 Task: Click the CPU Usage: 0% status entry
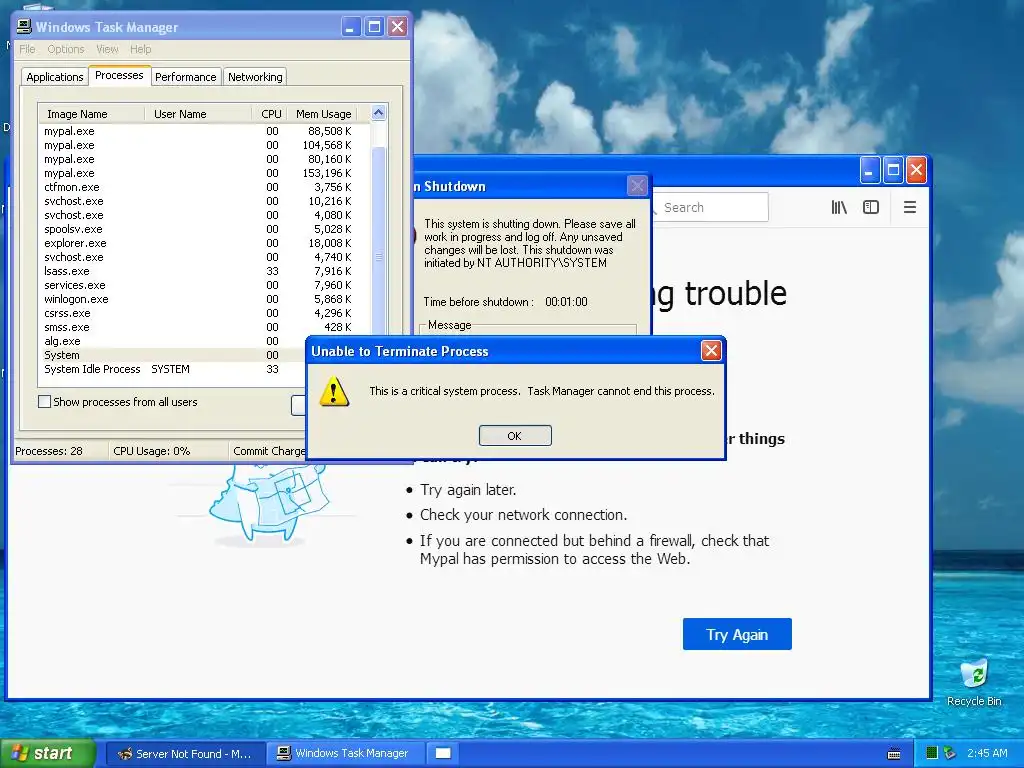pos(168,451)
